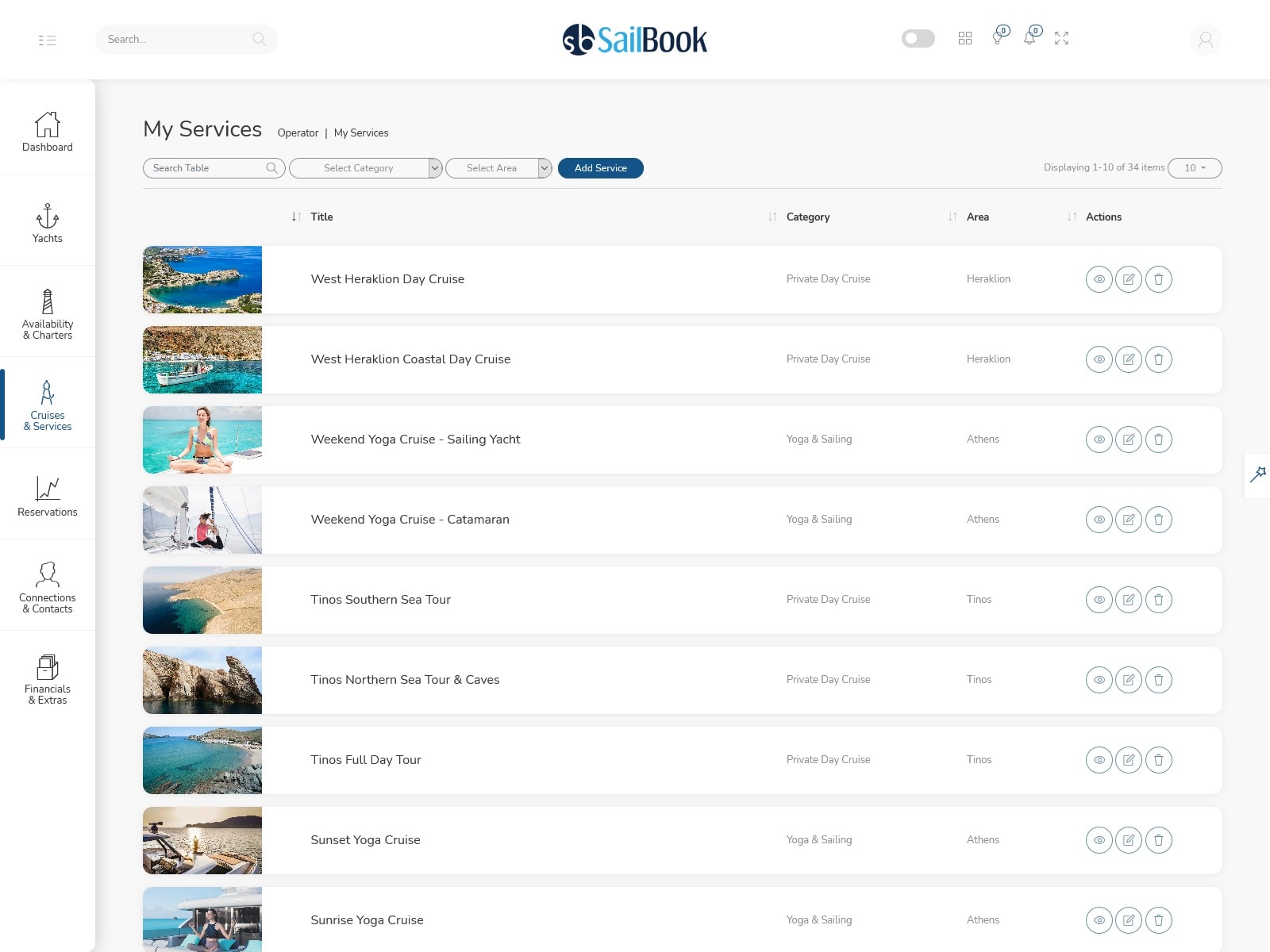
Task: Click the lightbulb tips icon
Action: coord(998,37)
